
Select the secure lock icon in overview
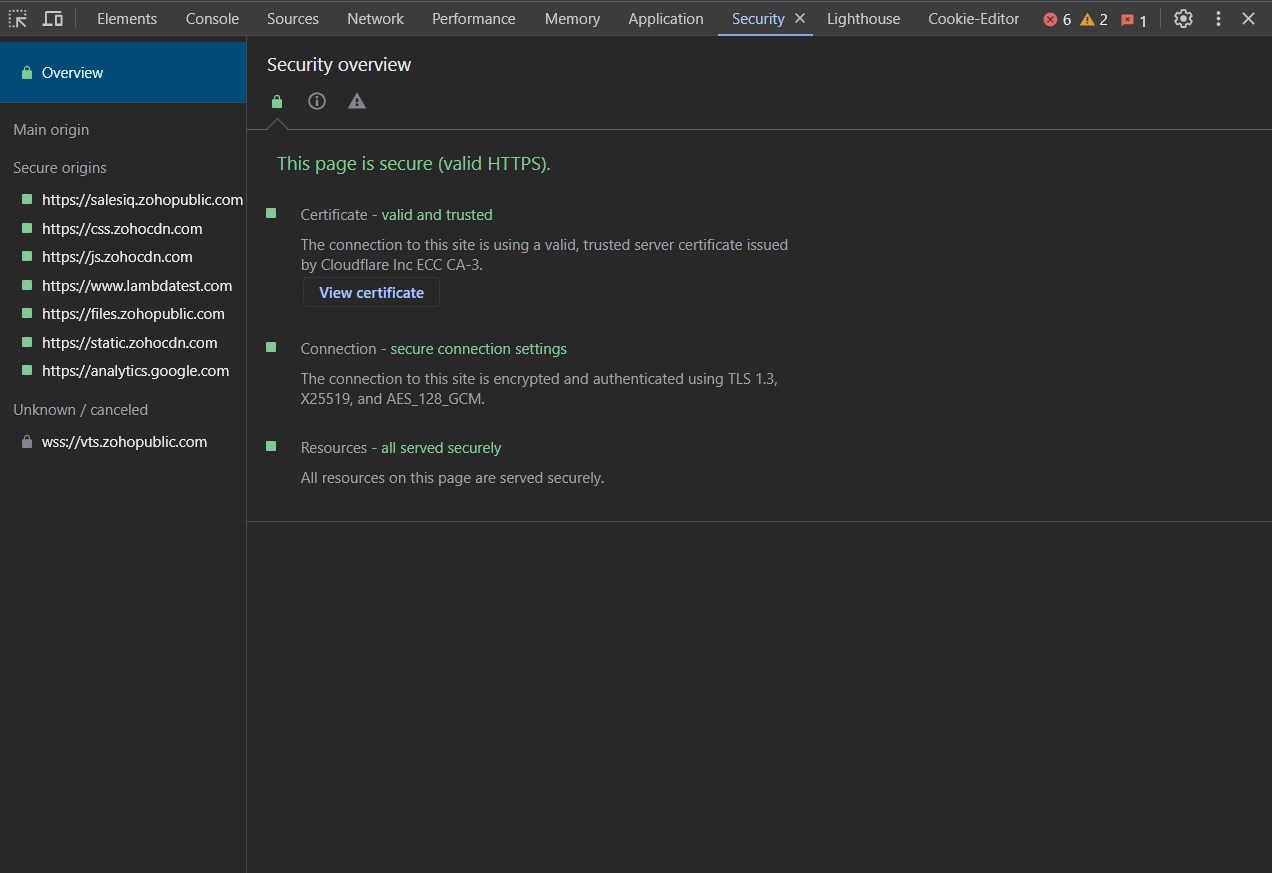pyautogui.click(x=277, y=102)
